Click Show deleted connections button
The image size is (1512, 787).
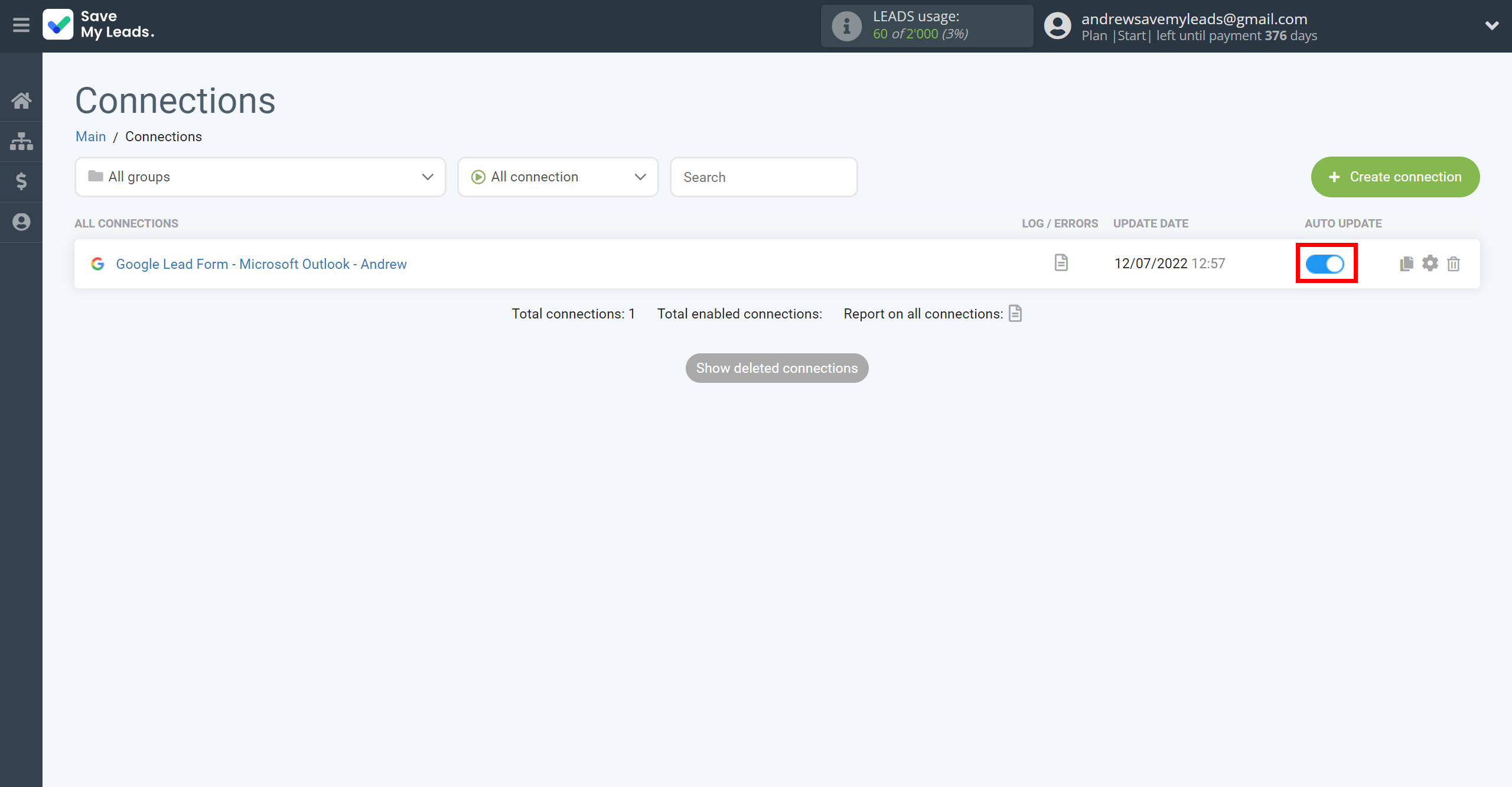777,368
